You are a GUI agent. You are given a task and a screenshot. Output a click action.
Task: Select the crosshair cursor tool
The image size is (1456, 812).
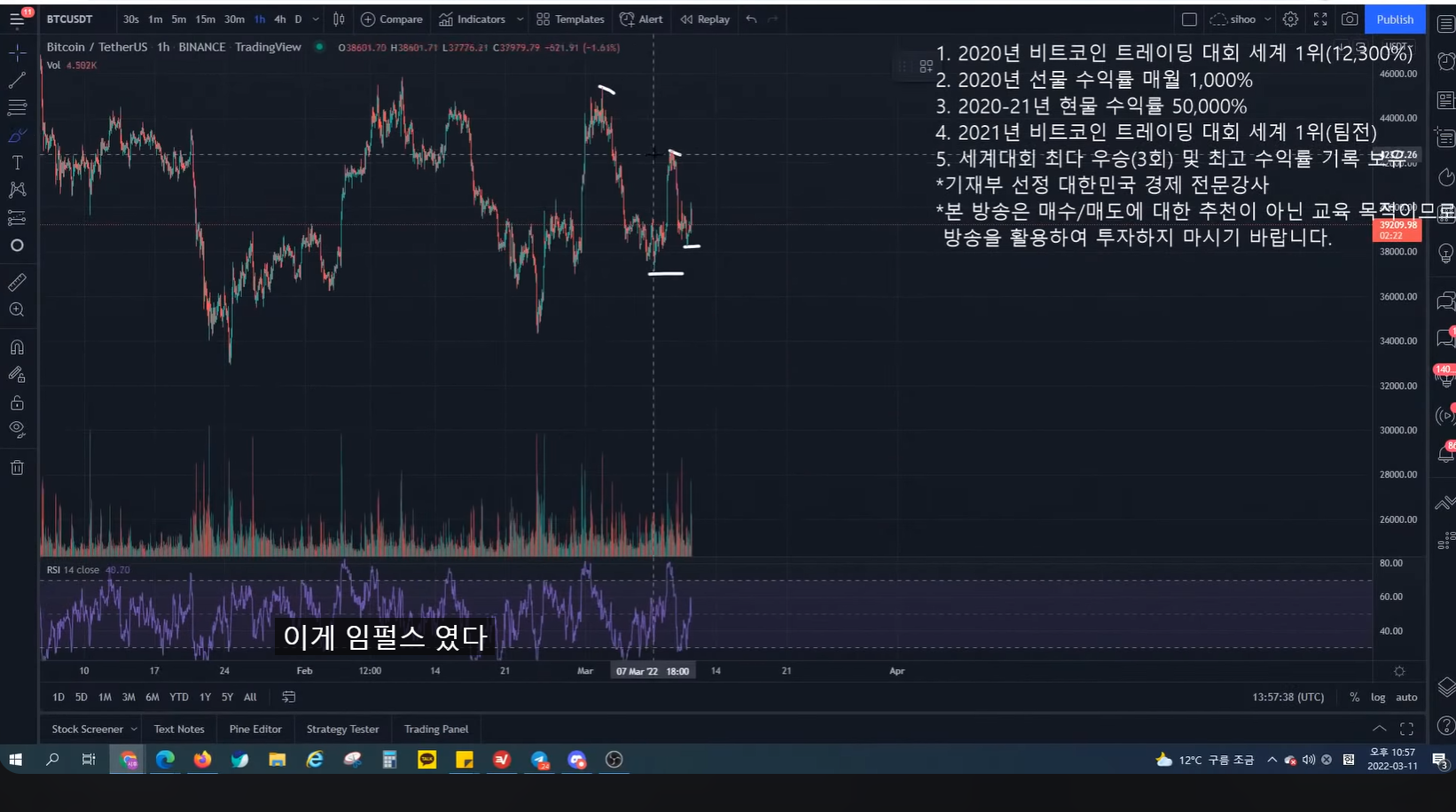pos(17,53)
